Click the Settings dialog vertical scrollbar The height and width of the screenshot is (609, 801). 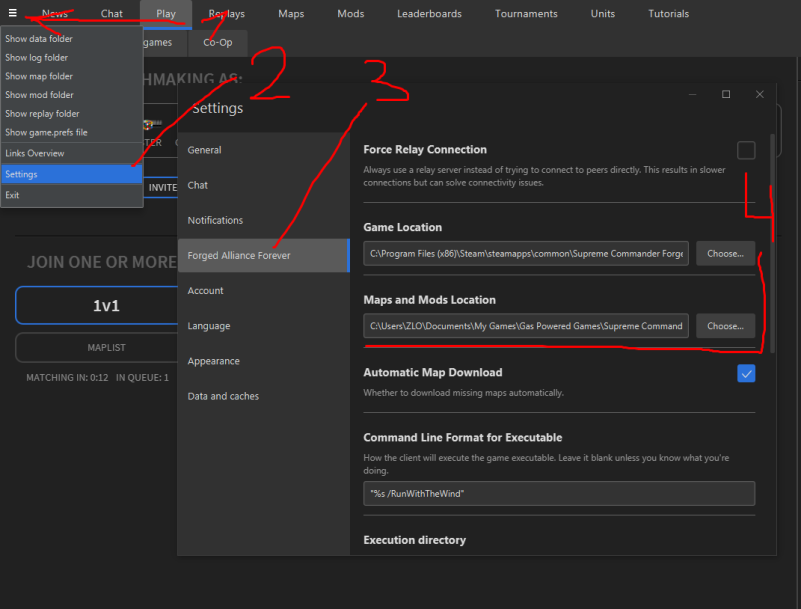[x=772, y=243]
